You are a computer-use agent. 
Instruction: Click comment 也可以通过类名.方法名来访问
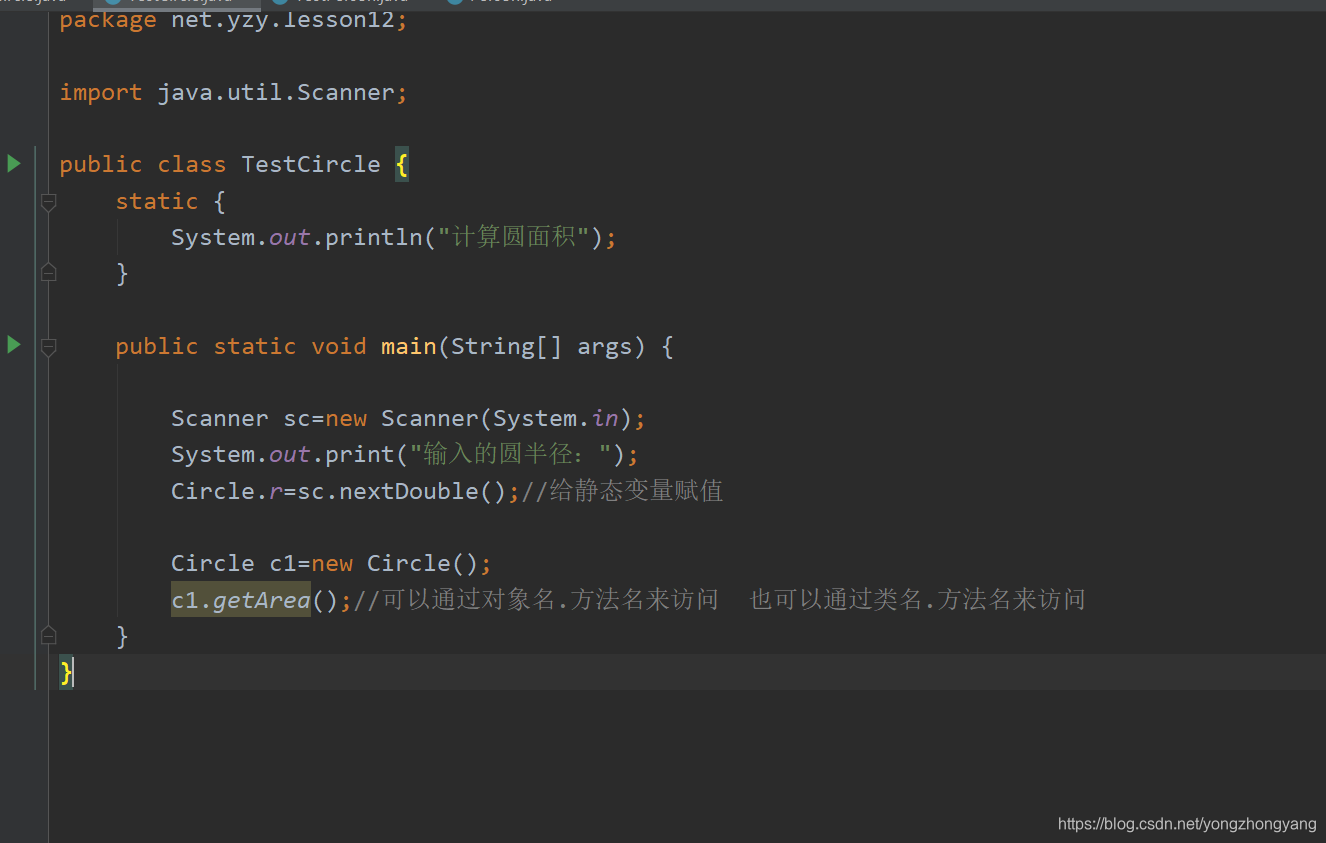pyautogui.click(x=918, y=599)
